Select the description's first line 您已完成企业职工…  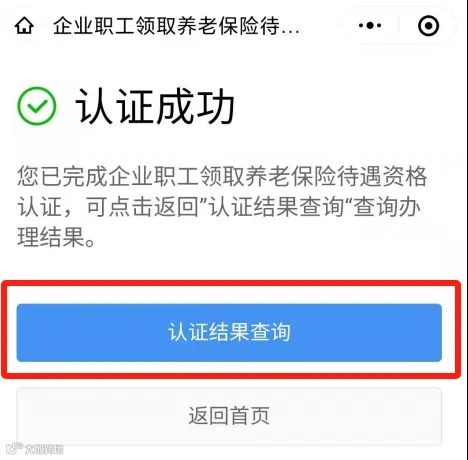tap(222, 176)
